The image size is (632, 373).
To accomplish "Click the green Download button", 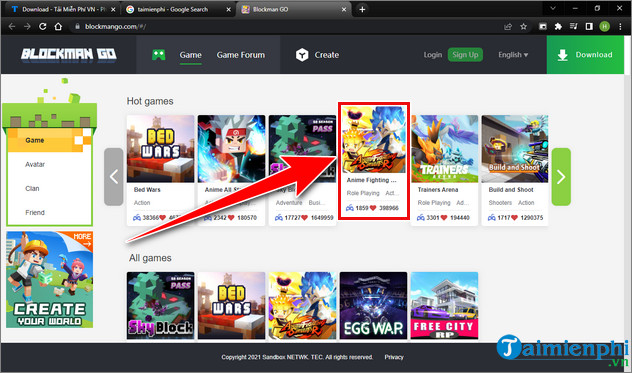I will (x=585, y=55).
